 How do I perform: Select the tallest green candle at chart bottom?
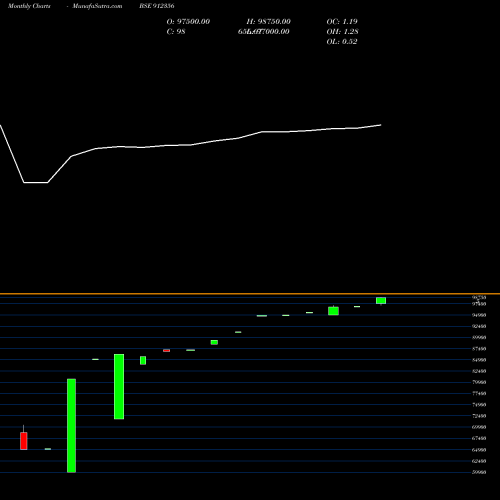point(71,426)
